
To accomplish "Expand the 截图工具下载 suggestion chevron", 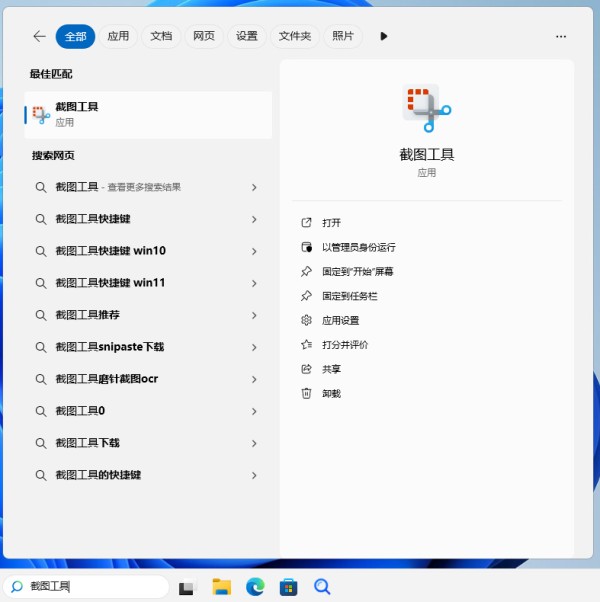I will [254, 443].
